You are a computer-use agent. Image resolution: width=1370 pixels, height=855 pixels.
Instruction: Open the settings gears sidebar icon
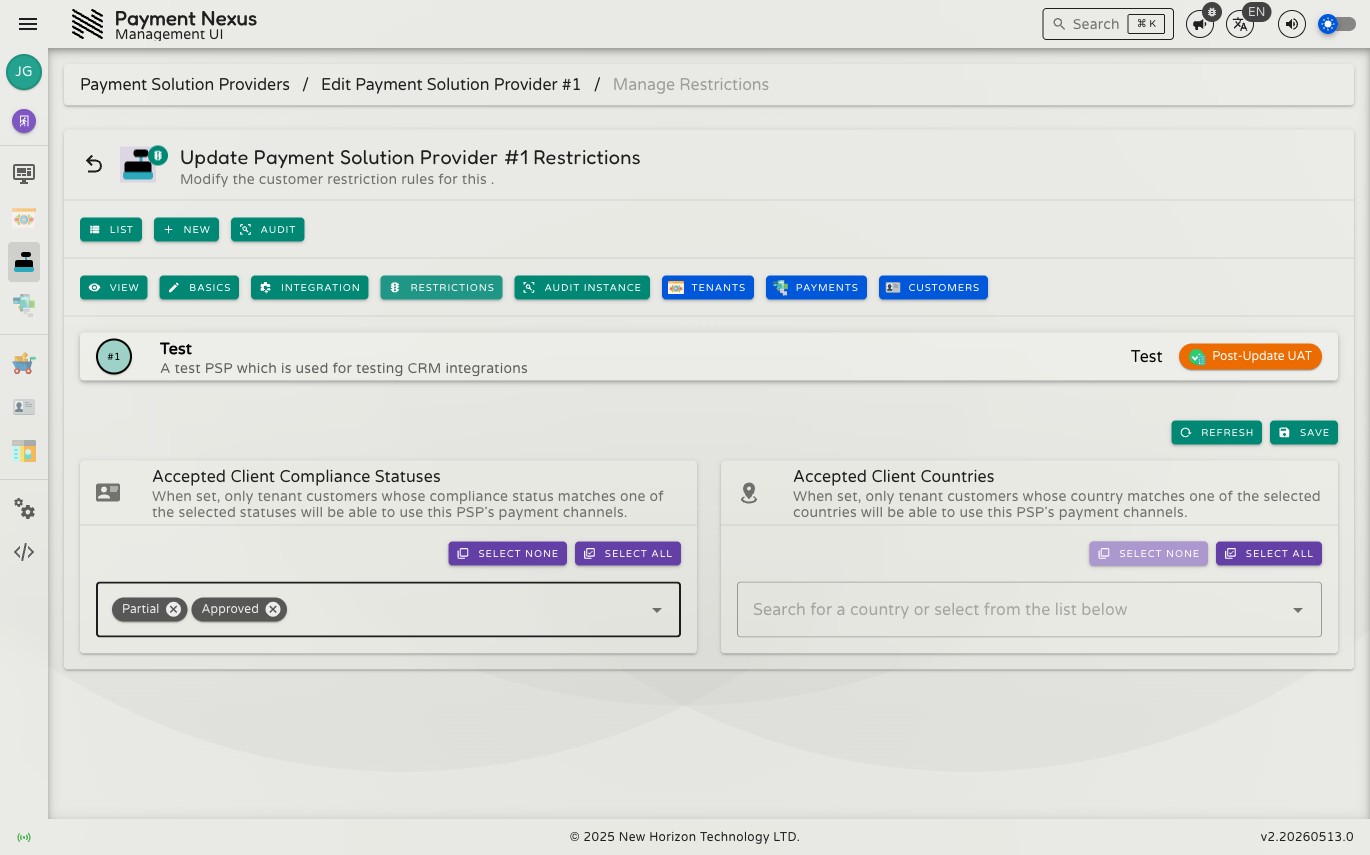click(x=24, y=509)
